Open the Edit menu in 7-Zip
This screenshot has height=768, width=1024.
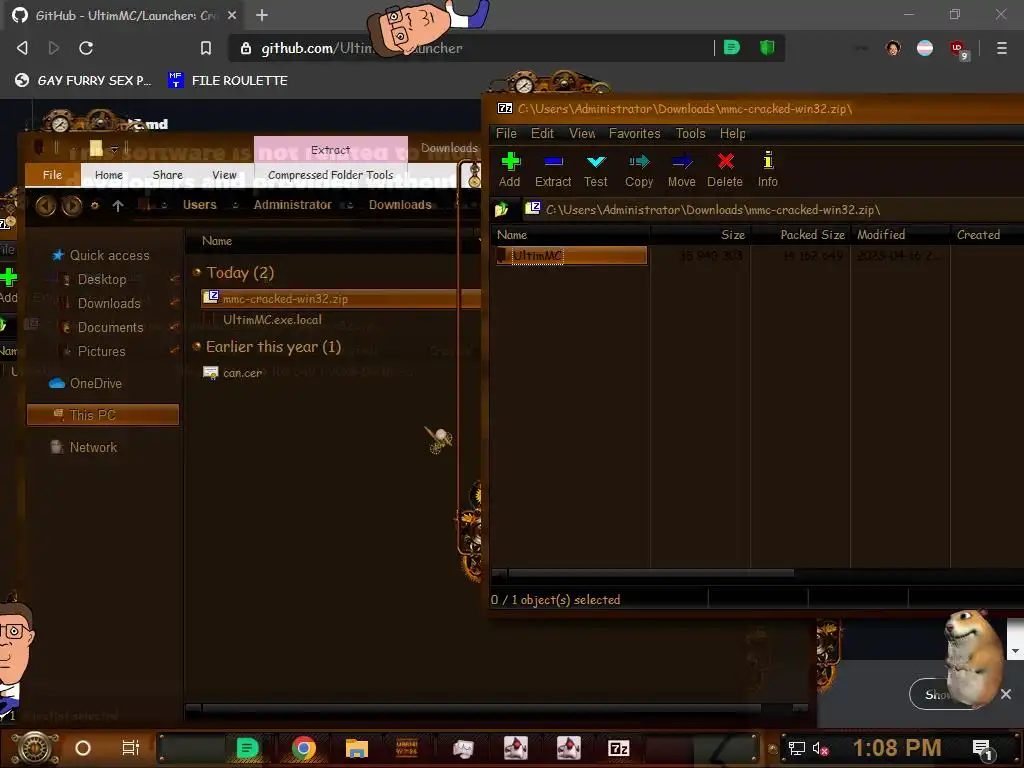pos(542,133)
